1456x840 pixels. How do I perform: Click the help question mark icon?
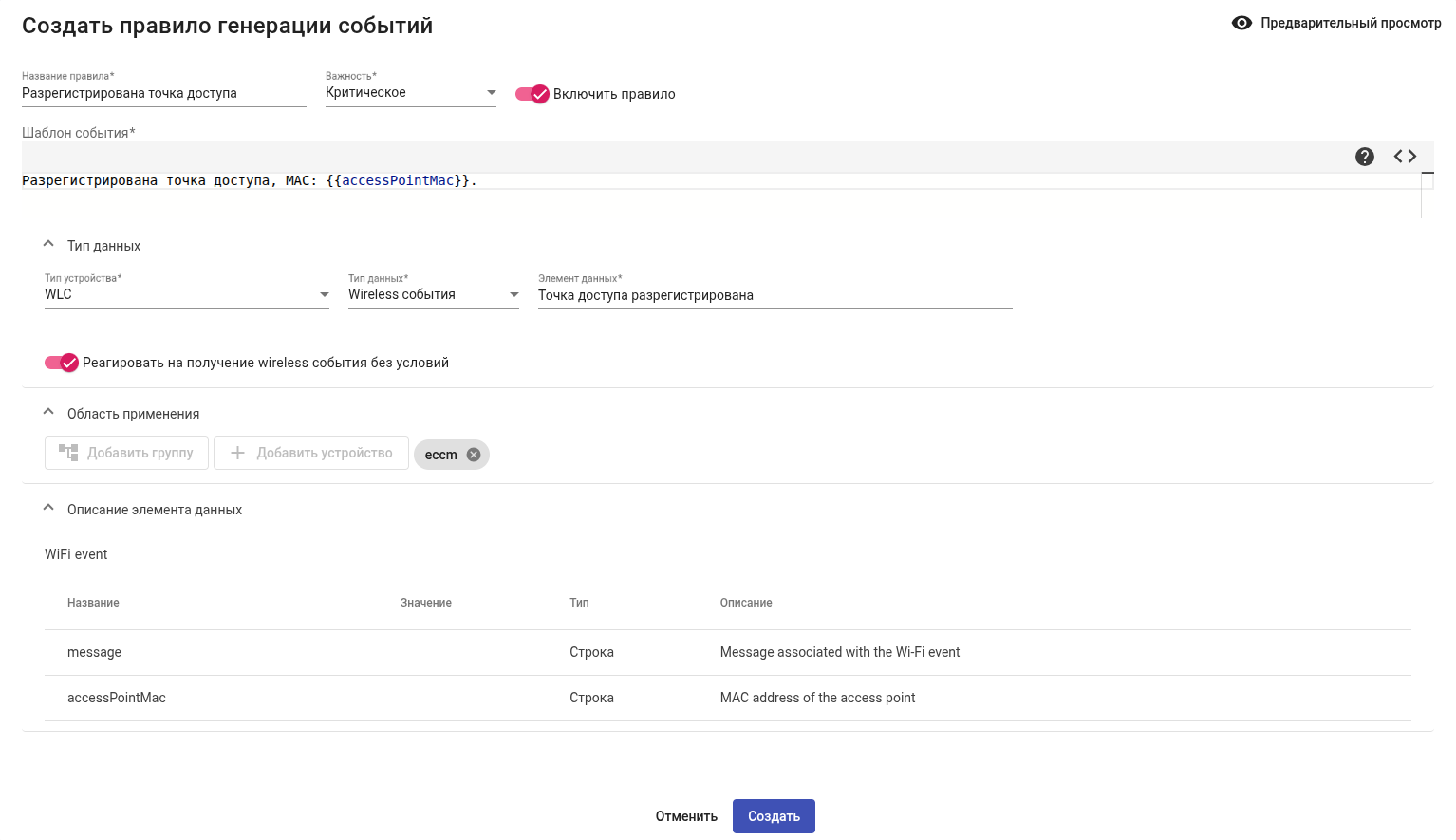coord(1365,157)
